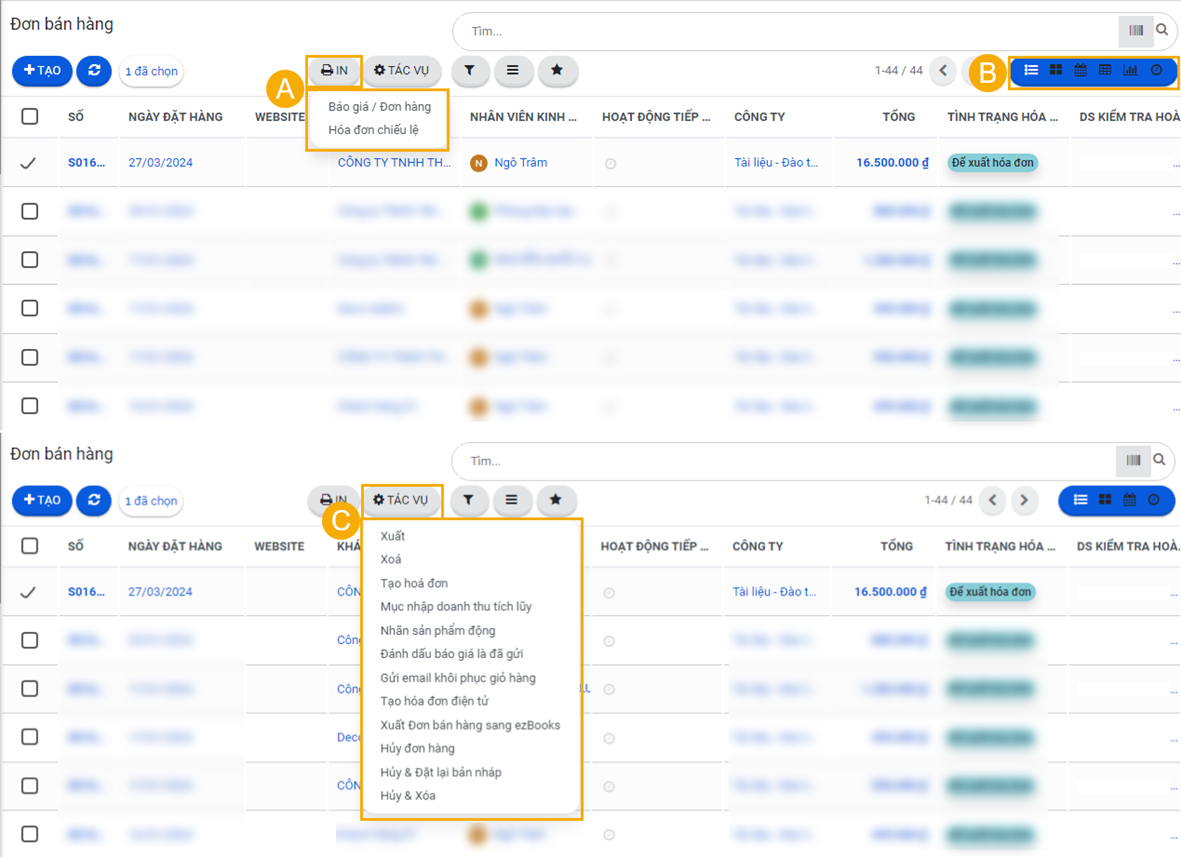The image size is (1181, 859).
Task: Switch to list view in lower panel
Action: pyautogui.click(x=1081, y=500)
